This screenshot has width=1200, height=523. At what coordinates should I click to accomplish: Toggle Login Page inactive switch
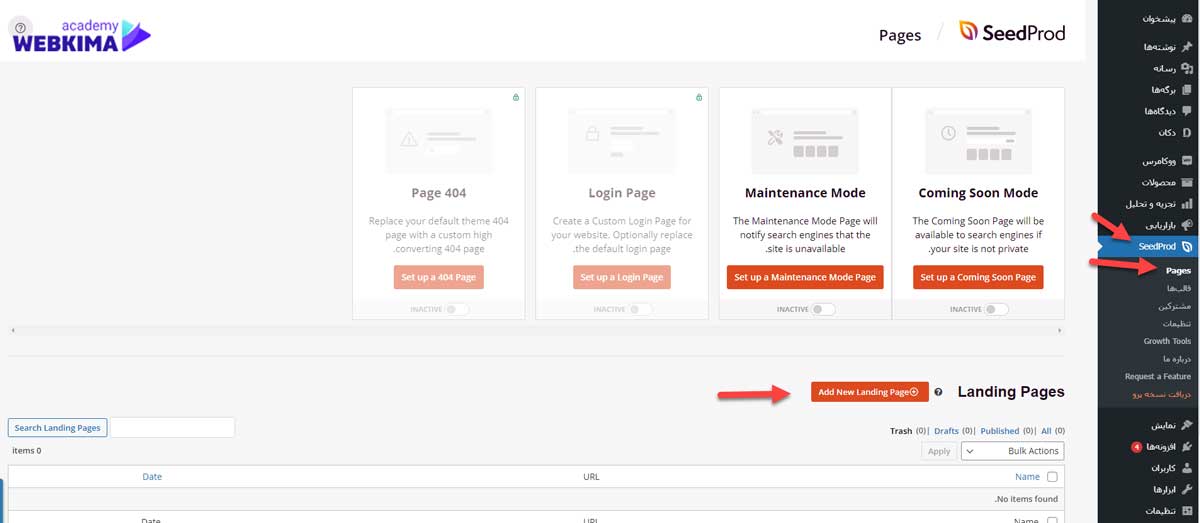pos(640,309)
